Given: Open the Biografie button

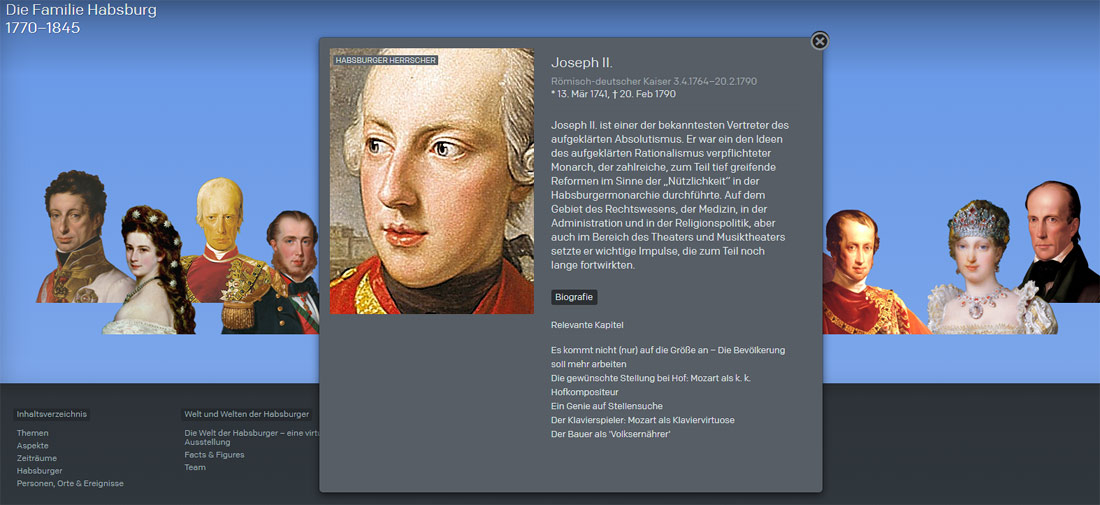Looking at the screenshot, I should pyautogui.click(x=574, y=297).
